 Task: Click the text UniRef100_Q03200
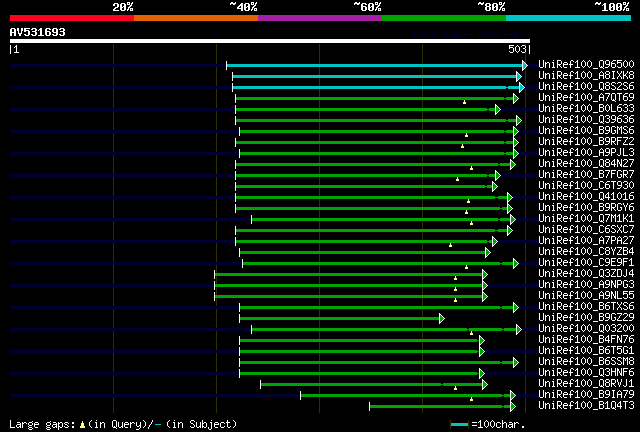586,329
